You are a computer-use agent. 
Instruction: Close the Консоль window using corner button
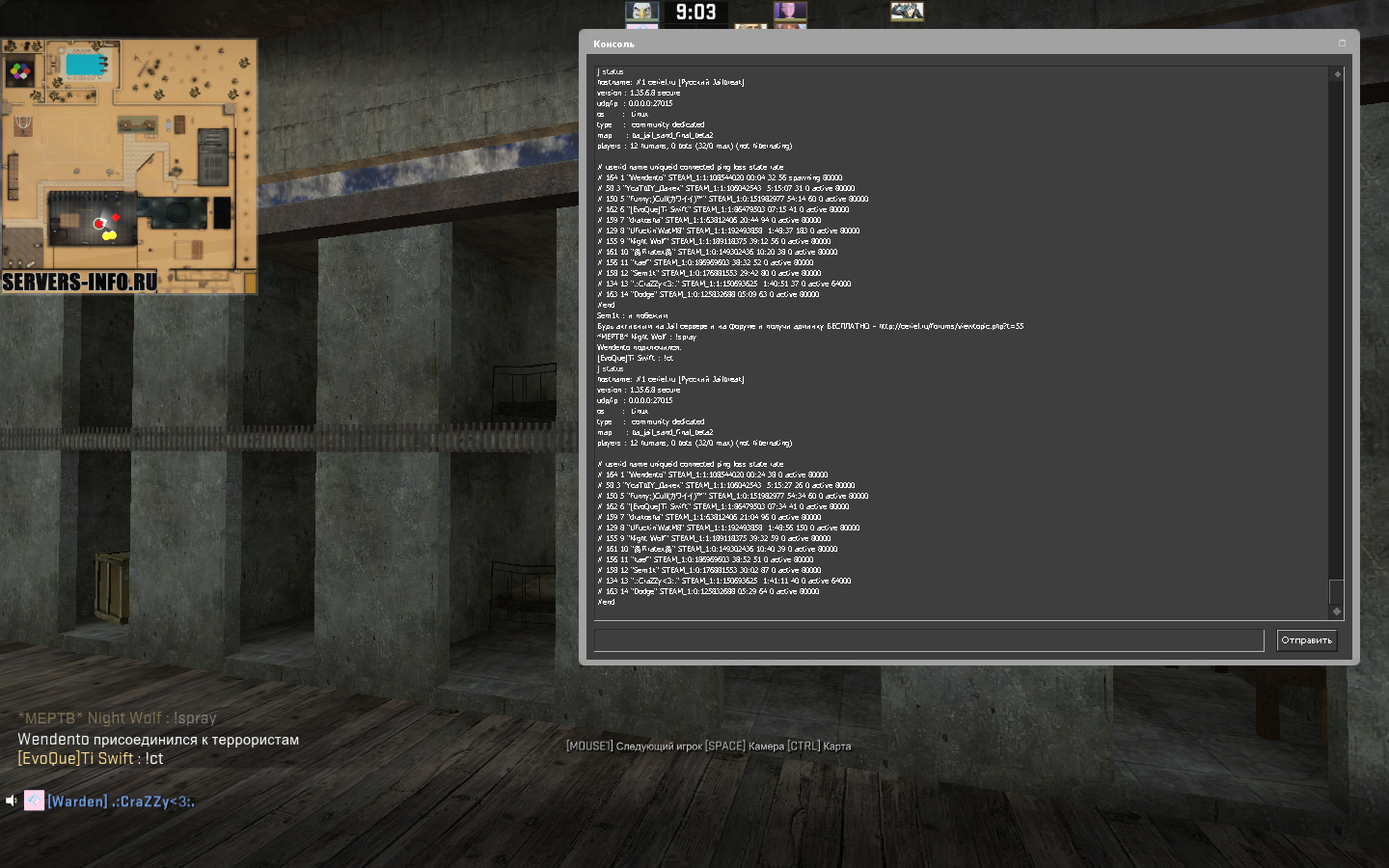pyautogui.click(x=1342, y=43)
